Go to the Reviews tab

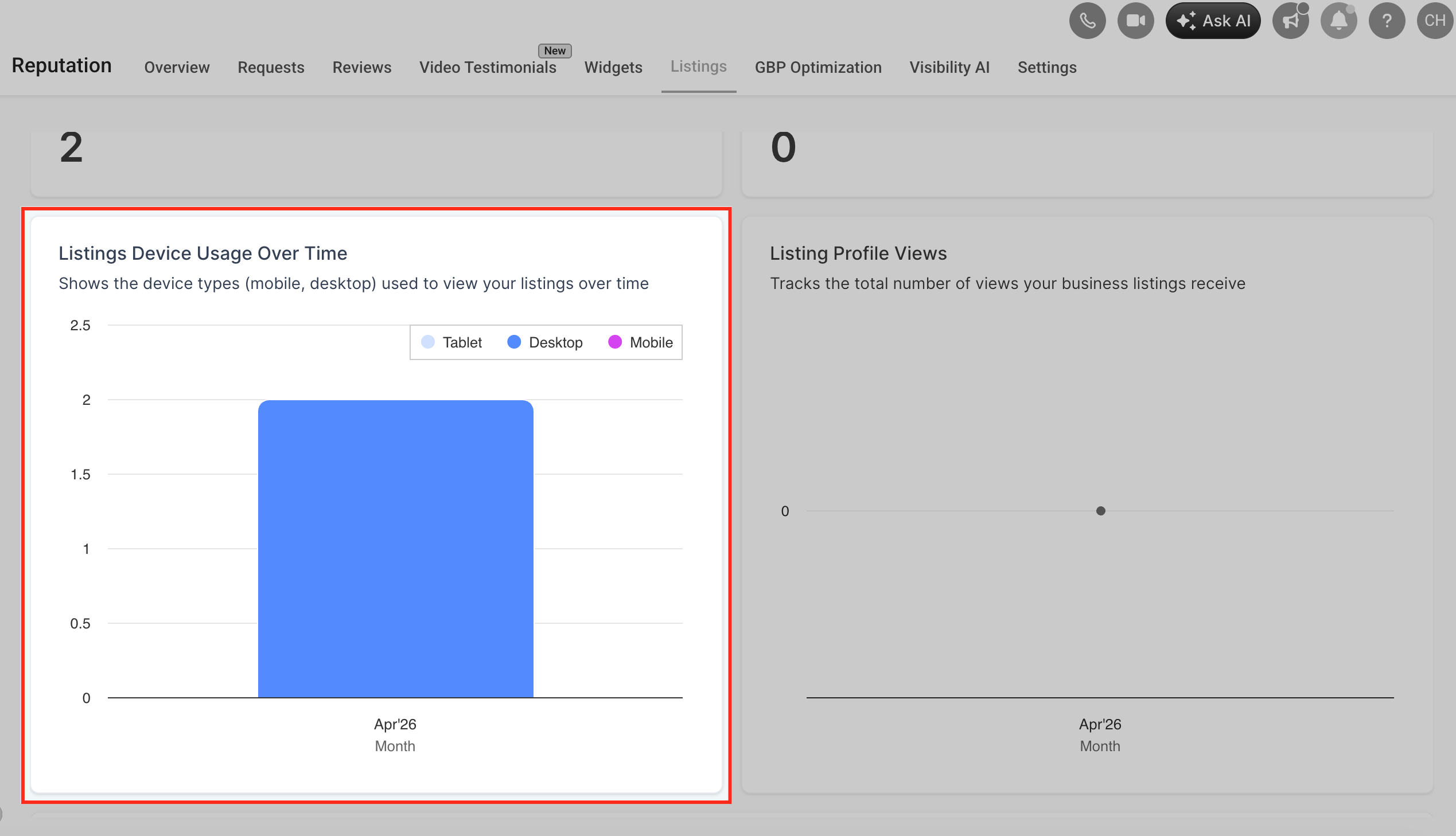362,68
